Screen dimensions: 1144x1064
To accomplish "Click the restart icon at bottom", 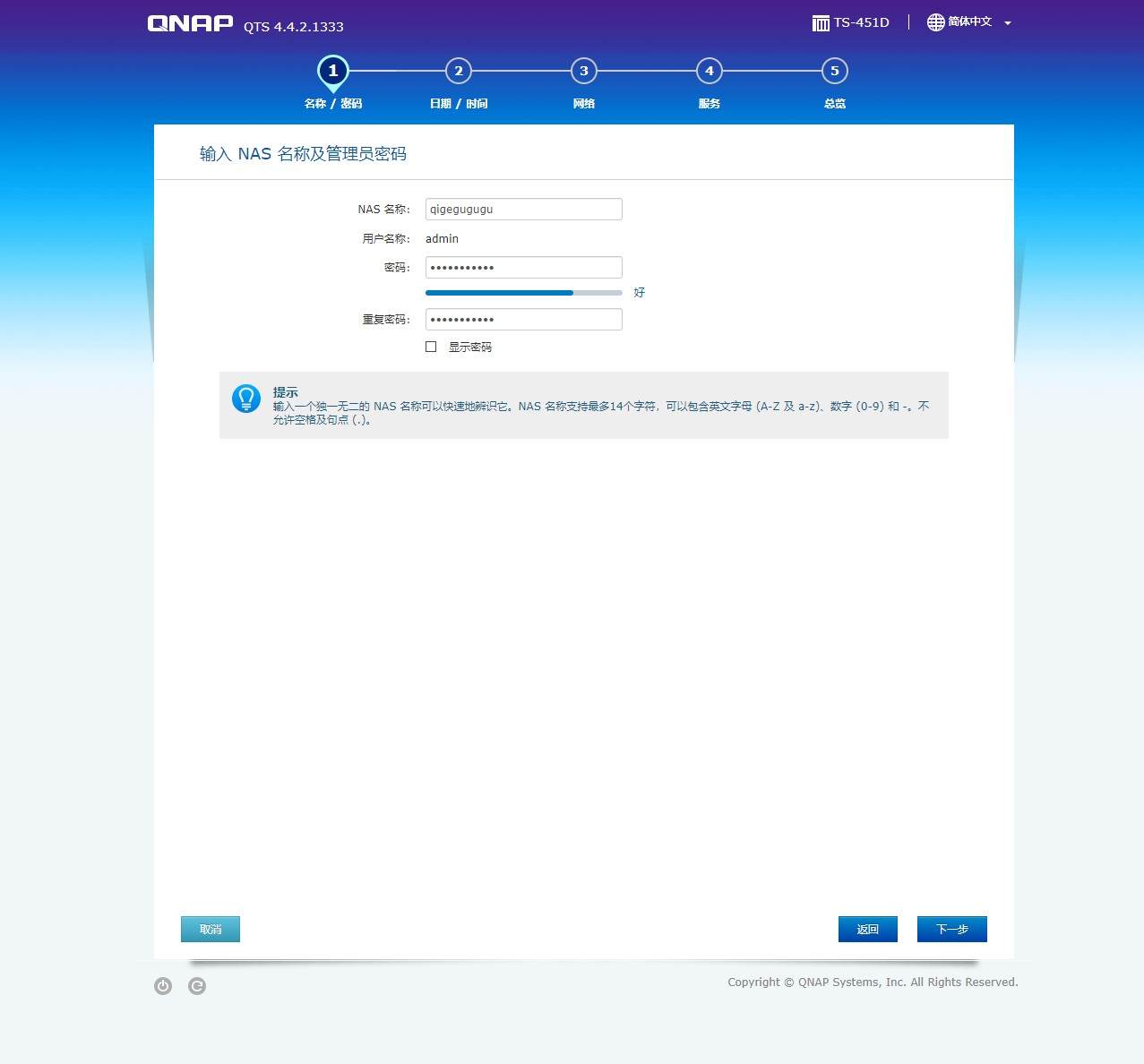I will point(197,986).
